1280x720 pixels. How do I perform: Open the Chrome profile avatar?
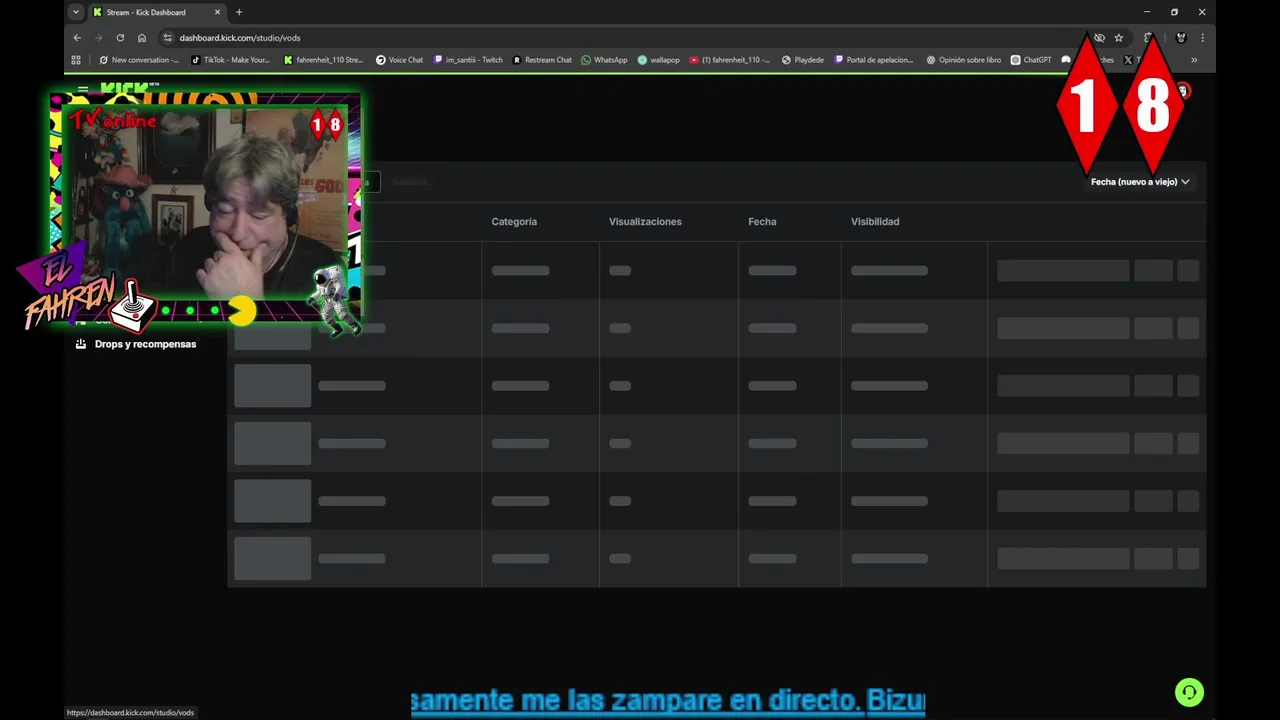point(1181,38)
